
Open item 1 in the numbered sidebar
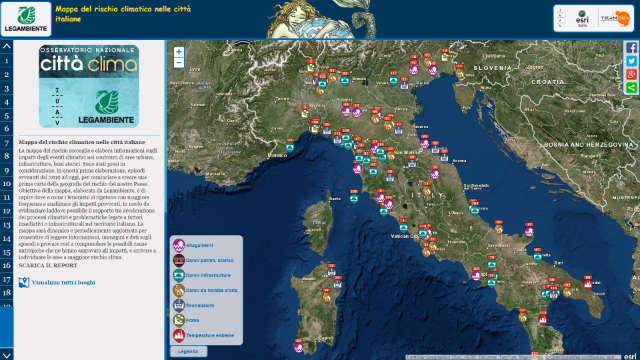7,61
